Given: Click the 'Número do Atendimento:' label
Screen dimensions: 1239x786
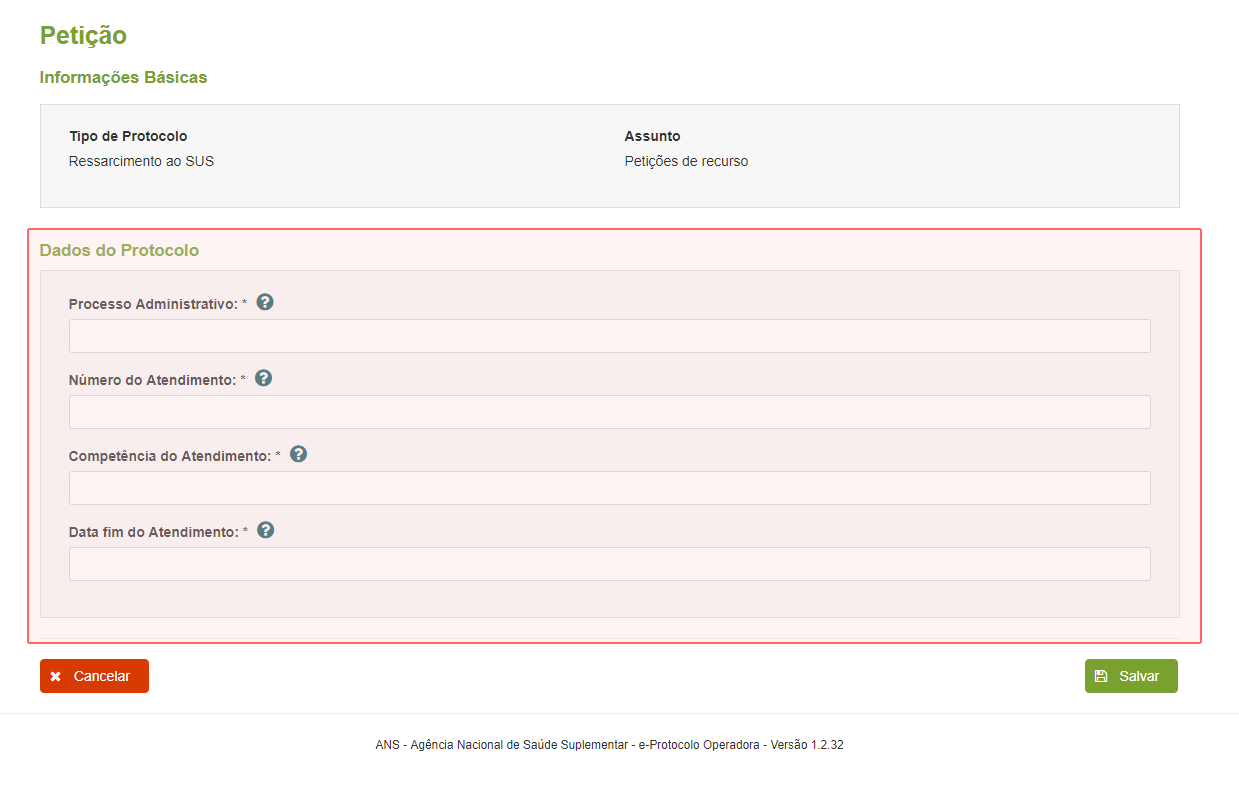Looking at the screenshot, I should click(152, 380).
